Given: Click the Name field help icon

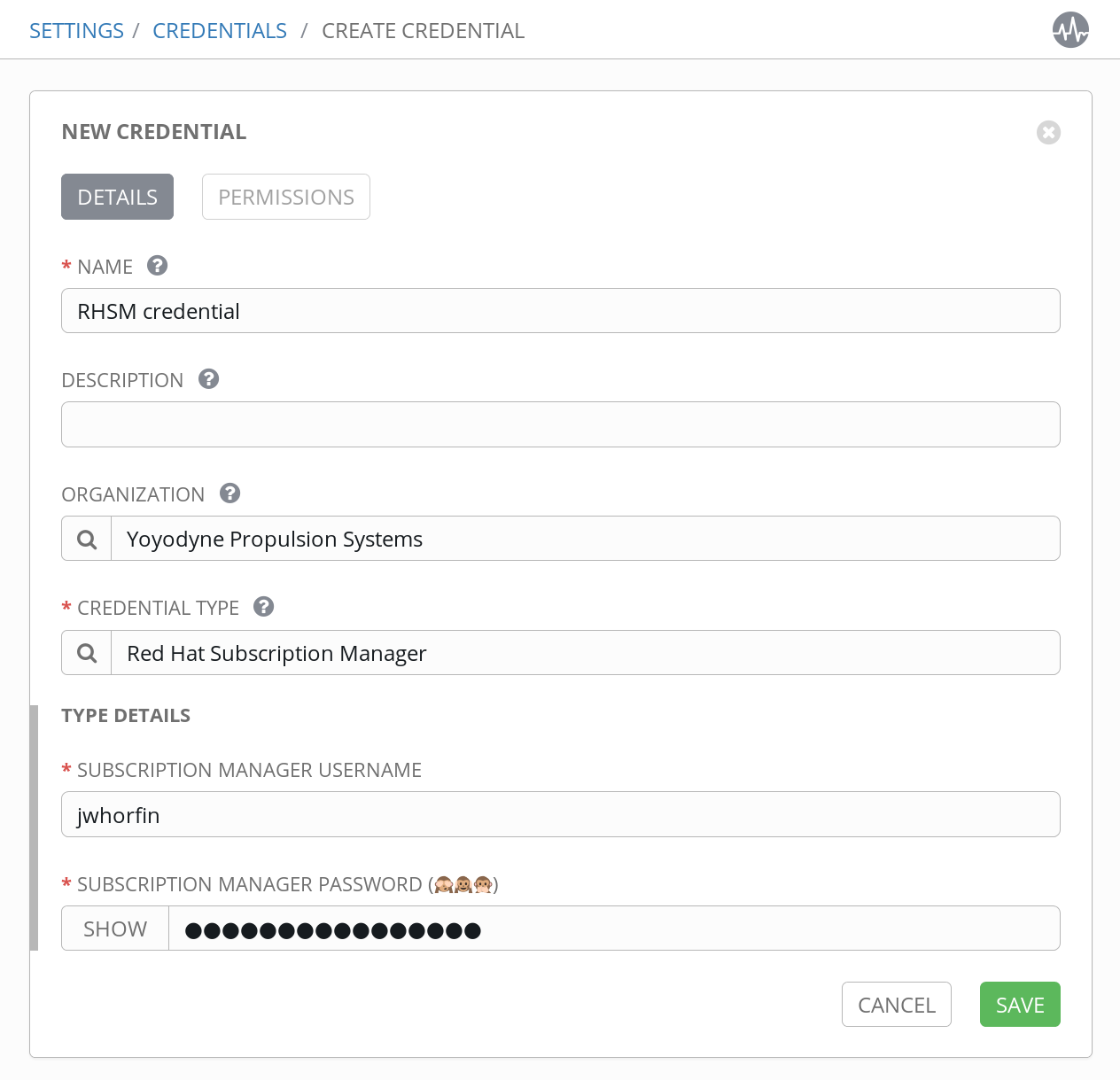Looking at the screenshot, I should [x=158, y=266].
